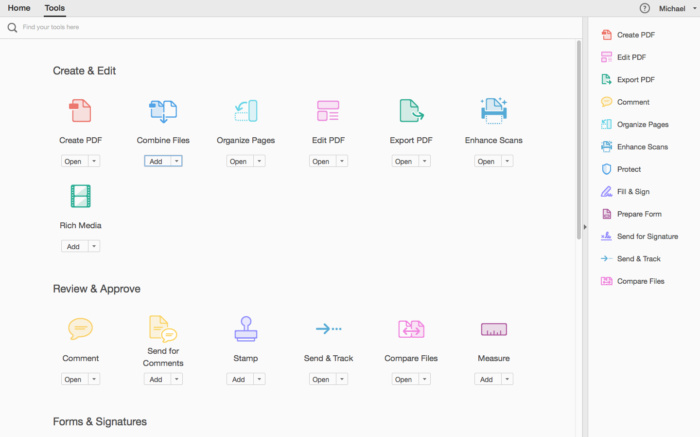
Task: Select Fill & Sign in right sidebar
Action: (x=634, y=191)
